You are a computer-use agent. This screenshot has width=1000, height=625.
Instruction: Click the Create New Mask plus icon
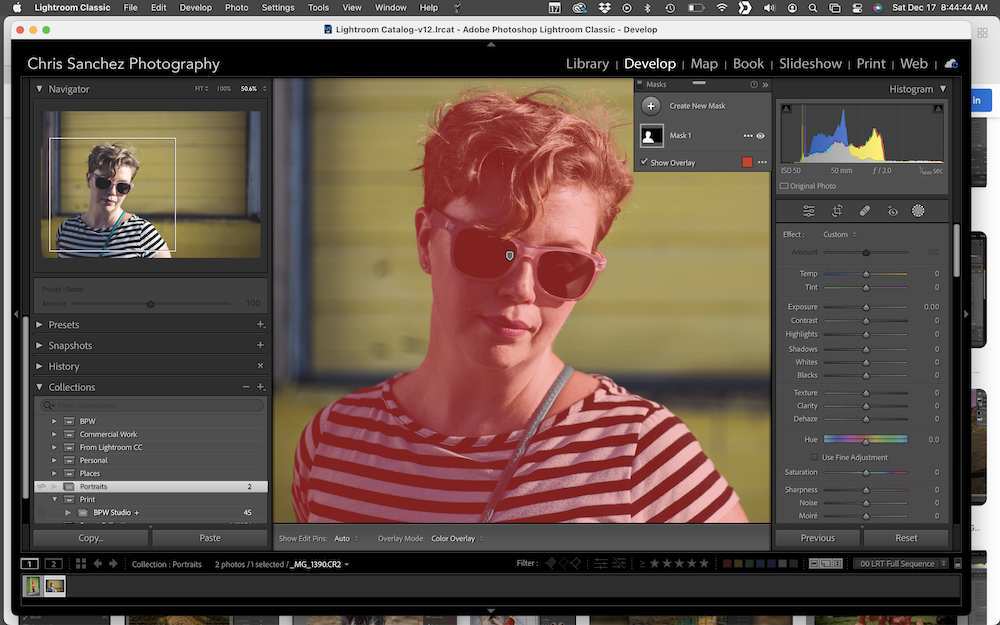click(651, 106)
